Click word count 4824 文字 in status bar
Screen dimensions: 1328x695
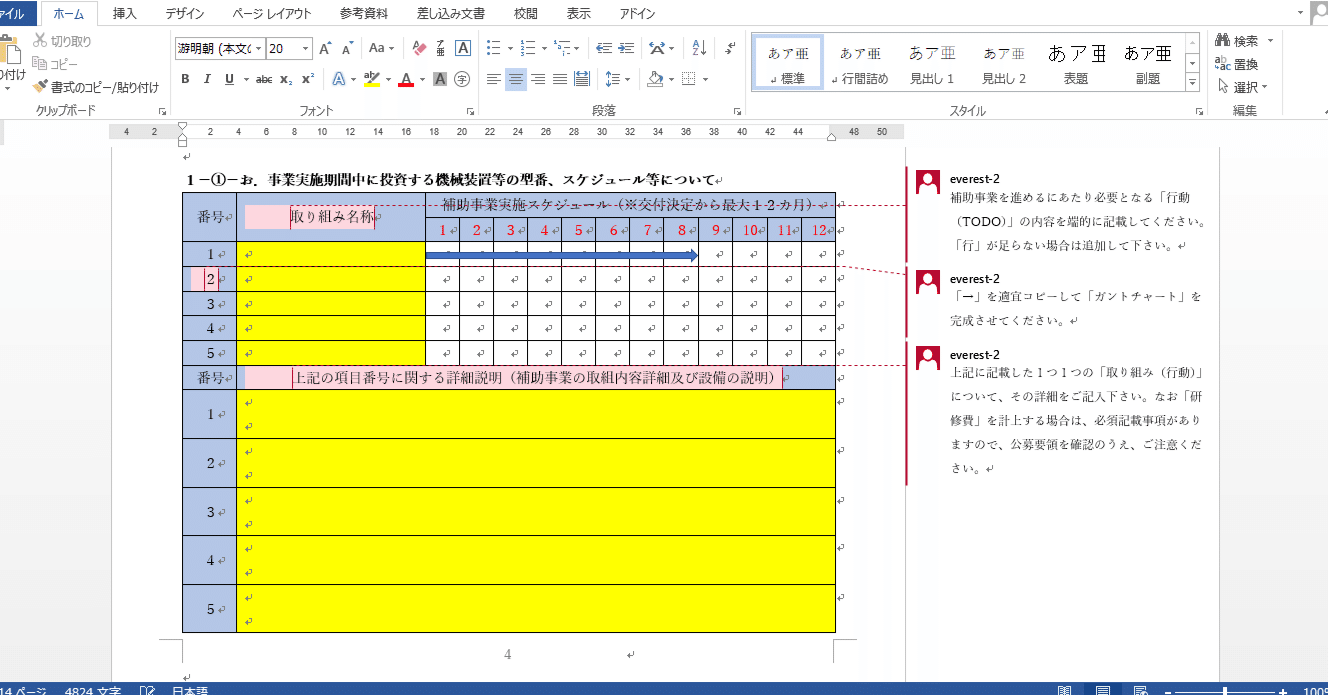93,689
